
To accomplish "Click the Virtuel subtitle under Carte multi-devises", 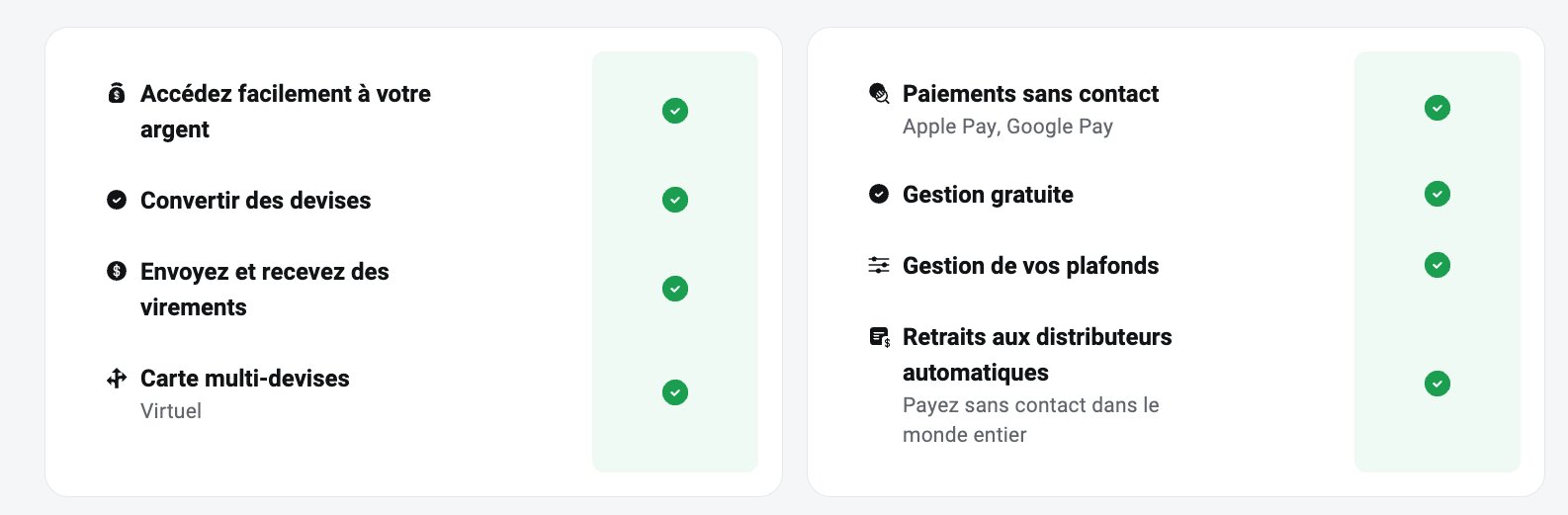I will point(171,411).
